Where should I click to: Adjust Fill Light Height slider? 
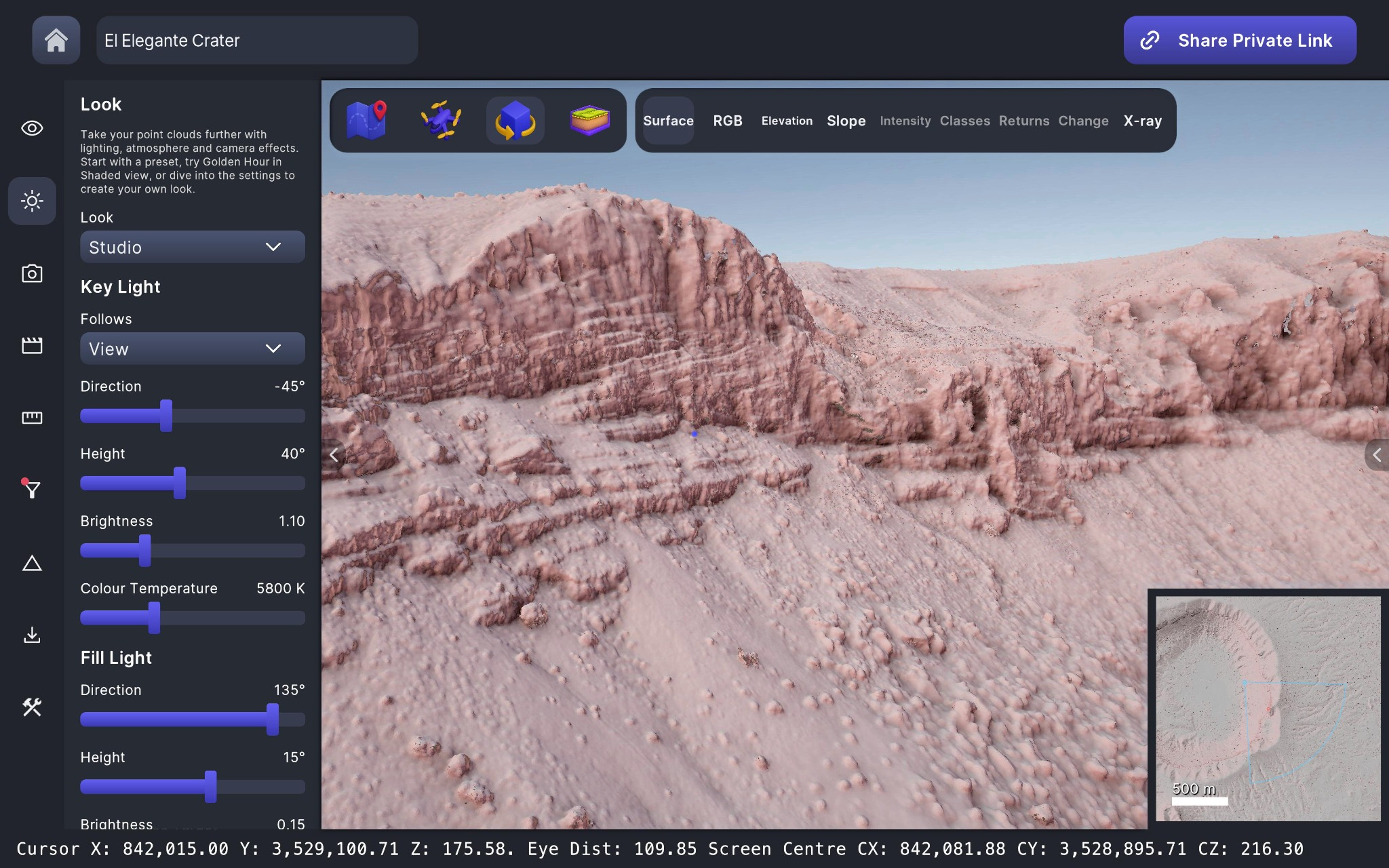tap(193, 787)
